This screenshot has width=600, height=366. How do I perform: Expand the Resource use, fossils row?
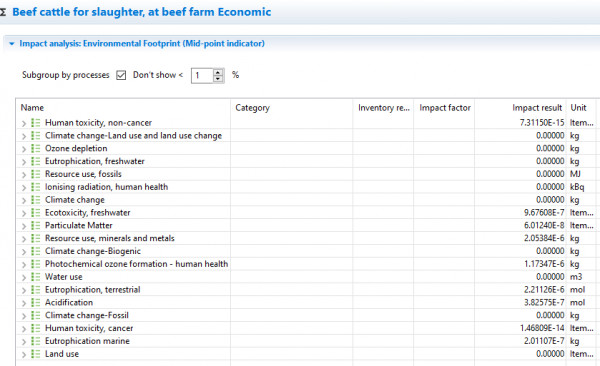coord(24,174)
